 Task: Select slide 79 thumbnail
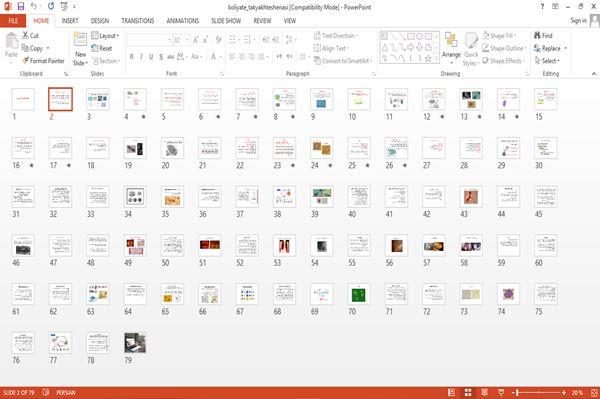[135, 342]
